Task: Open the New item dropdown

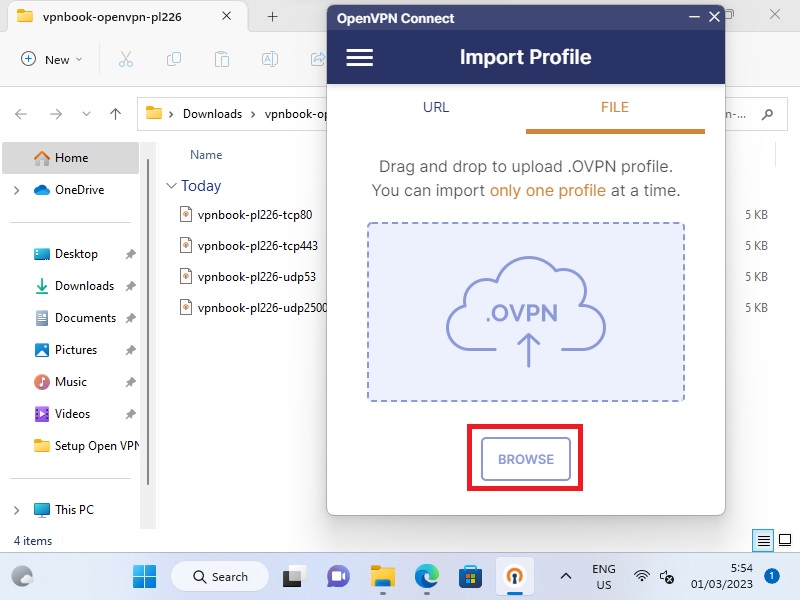Action: click(52, 59)
